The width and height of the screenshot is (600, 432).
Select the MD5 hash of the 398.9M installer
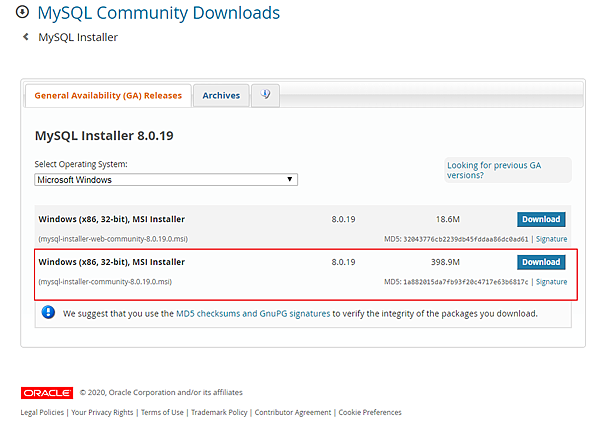click(466, 282)
